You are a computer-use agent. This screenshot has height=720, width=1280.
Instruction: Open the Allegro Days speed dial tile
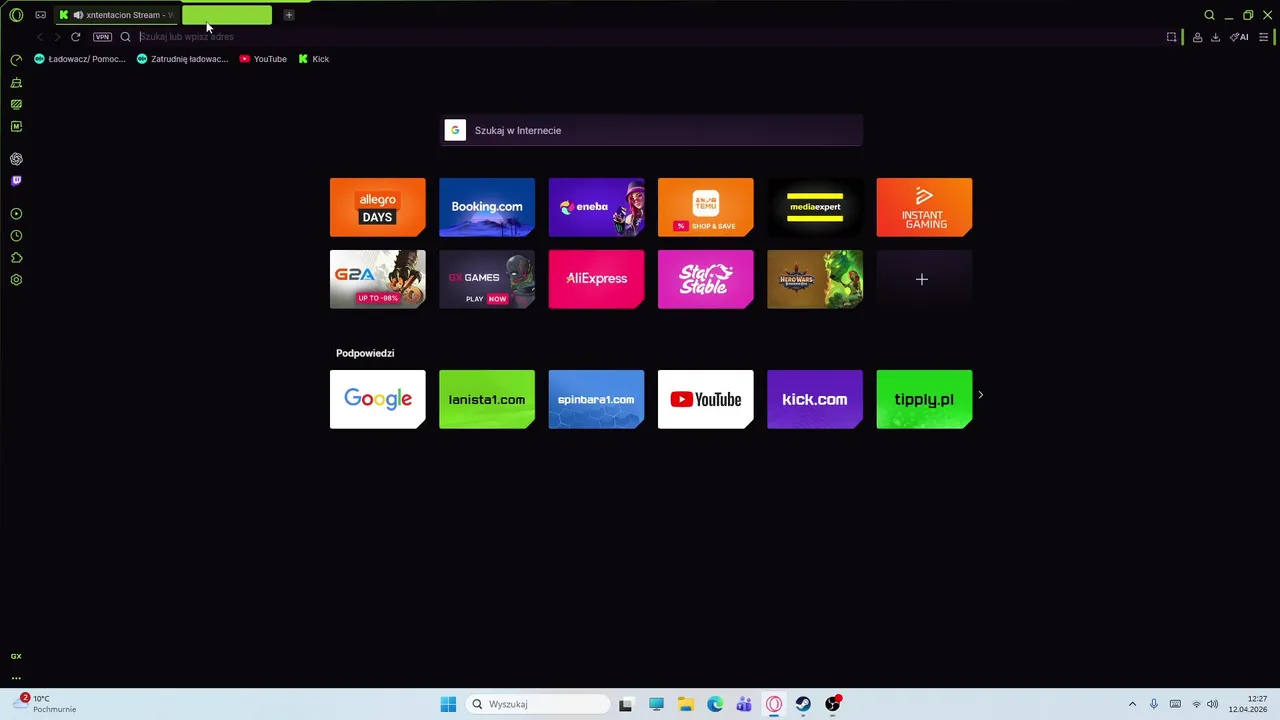pyautogui.click(x=377, y=207)
